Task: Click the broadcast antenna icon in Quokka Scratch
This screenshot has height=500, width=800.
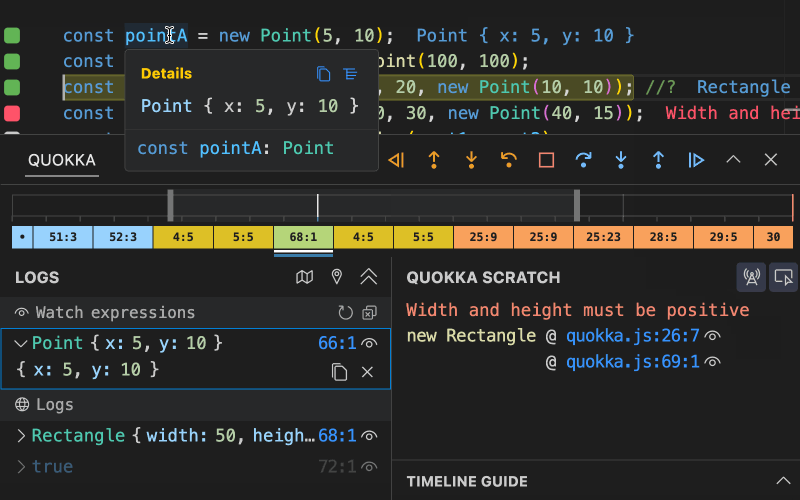Action: click(751, 277)
